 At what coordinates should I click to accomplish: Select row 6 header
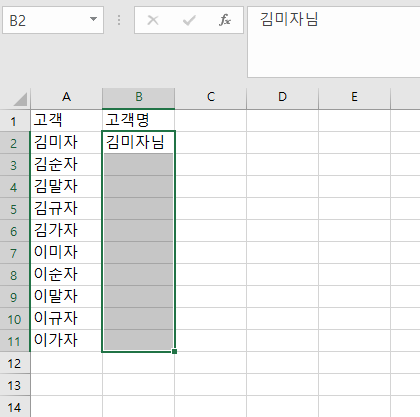point(15,231)
